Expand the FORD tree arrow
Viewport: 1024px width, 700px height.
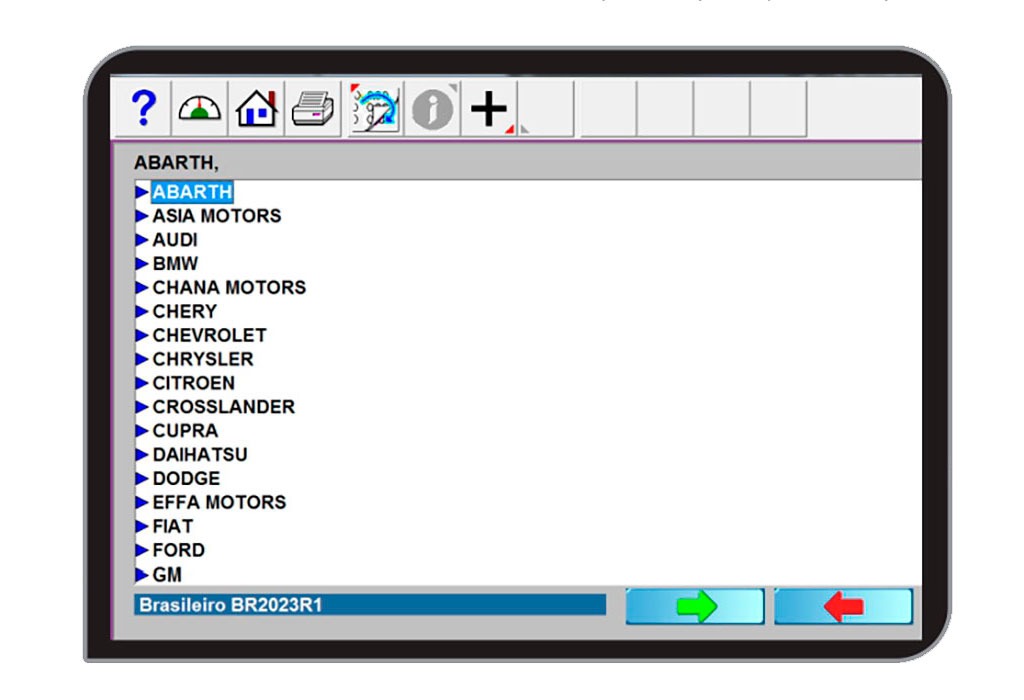[x=142, y=550]
